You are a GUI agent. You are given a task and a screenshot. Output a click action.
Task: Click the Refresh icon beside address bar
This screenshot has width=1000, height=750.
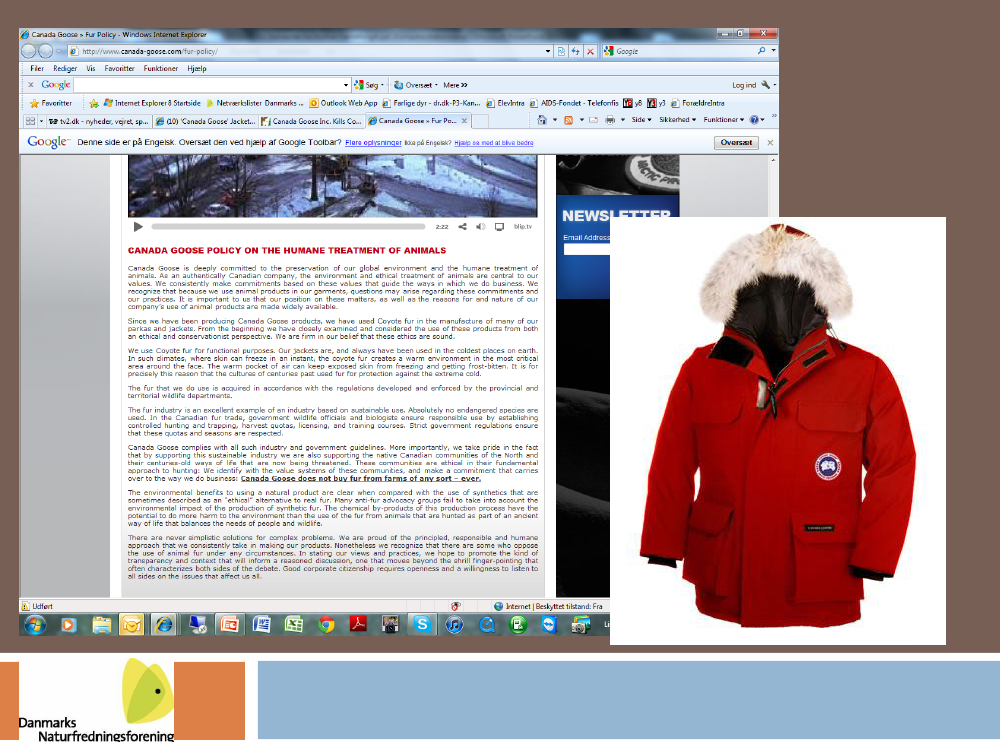click(x=575, y=51)
